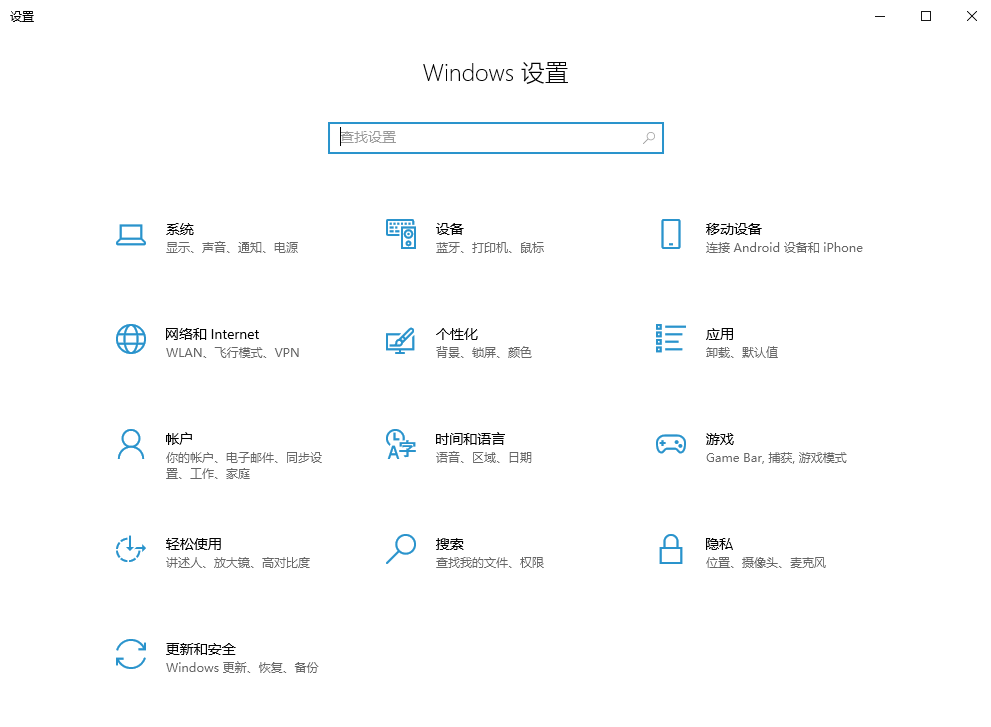Maximize the 设置 window
The image size is (991, 727).
click(x=926, y=16)
